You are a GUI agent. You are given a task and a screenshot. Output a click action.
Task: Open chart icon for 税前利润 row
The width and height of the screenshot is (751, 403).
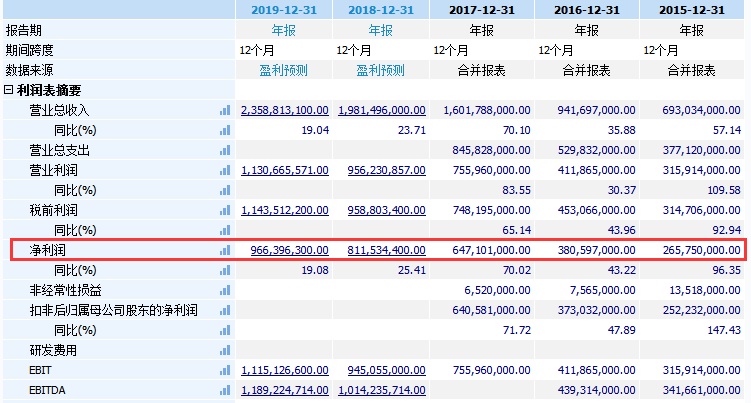pos(225,210)
